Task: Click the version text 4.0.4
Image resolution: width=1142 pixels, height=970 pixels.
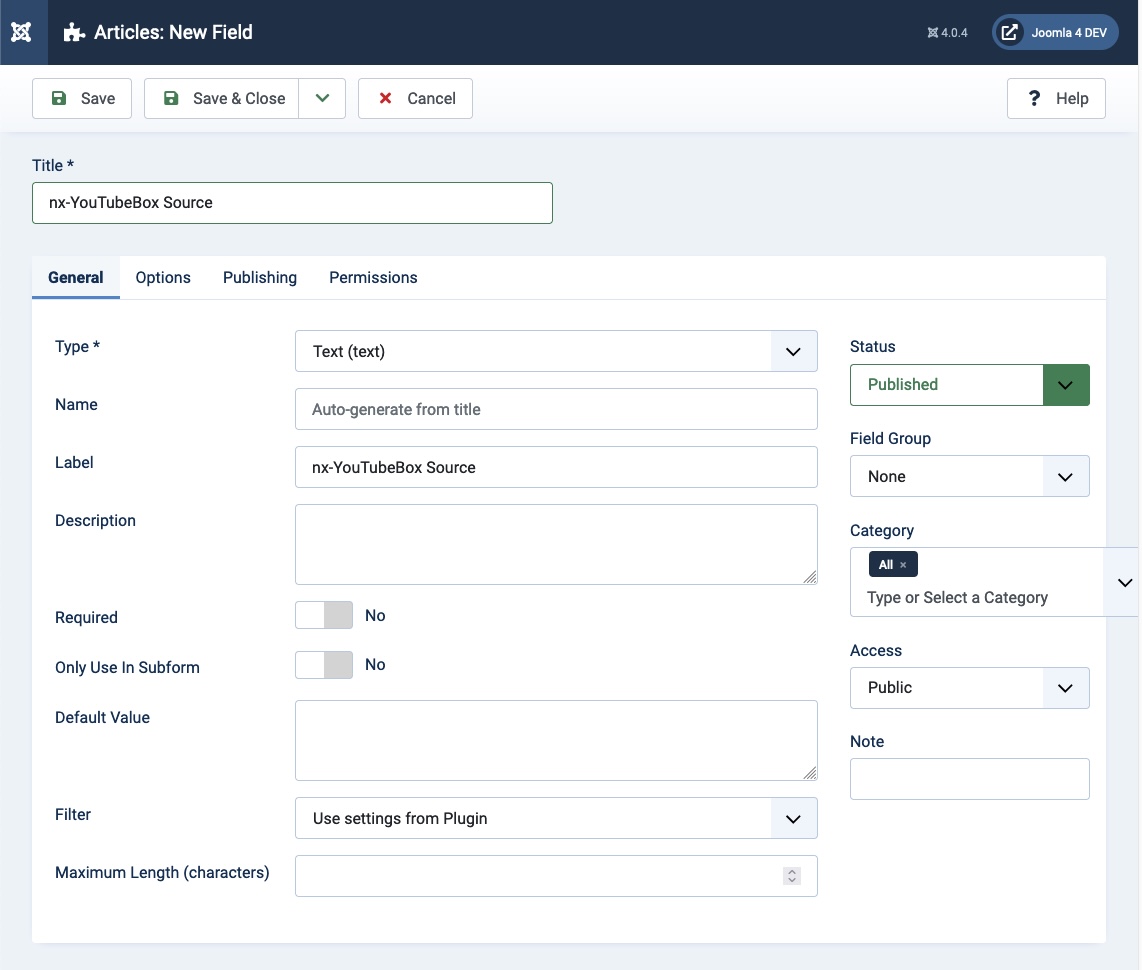Action: (954, 33)
